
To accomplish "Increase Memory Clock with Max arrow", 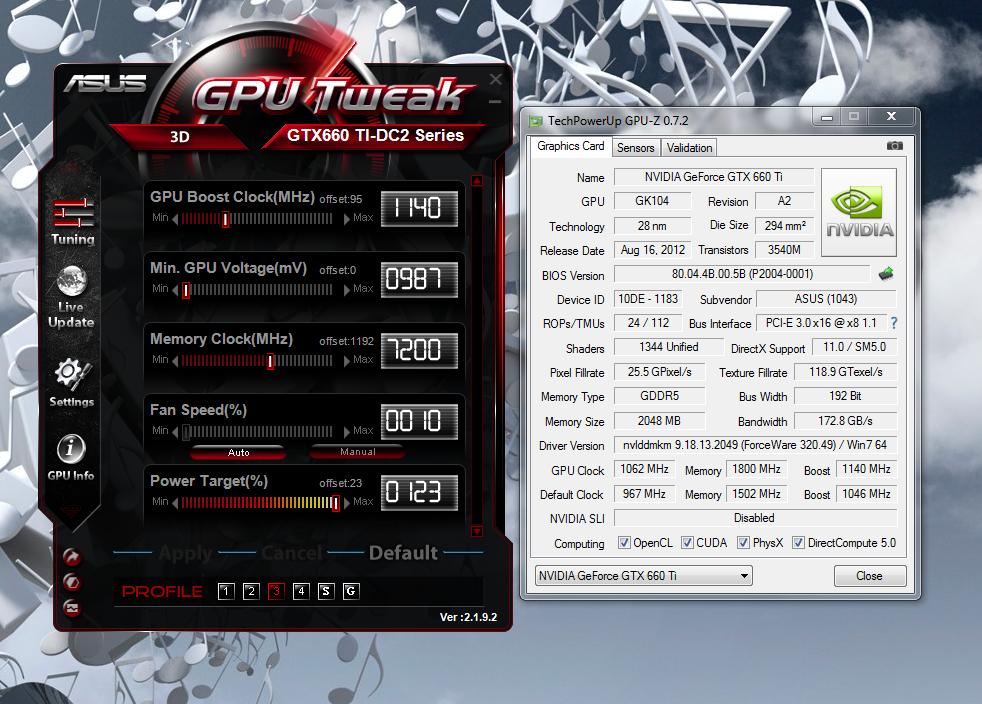I will [346, 361].
